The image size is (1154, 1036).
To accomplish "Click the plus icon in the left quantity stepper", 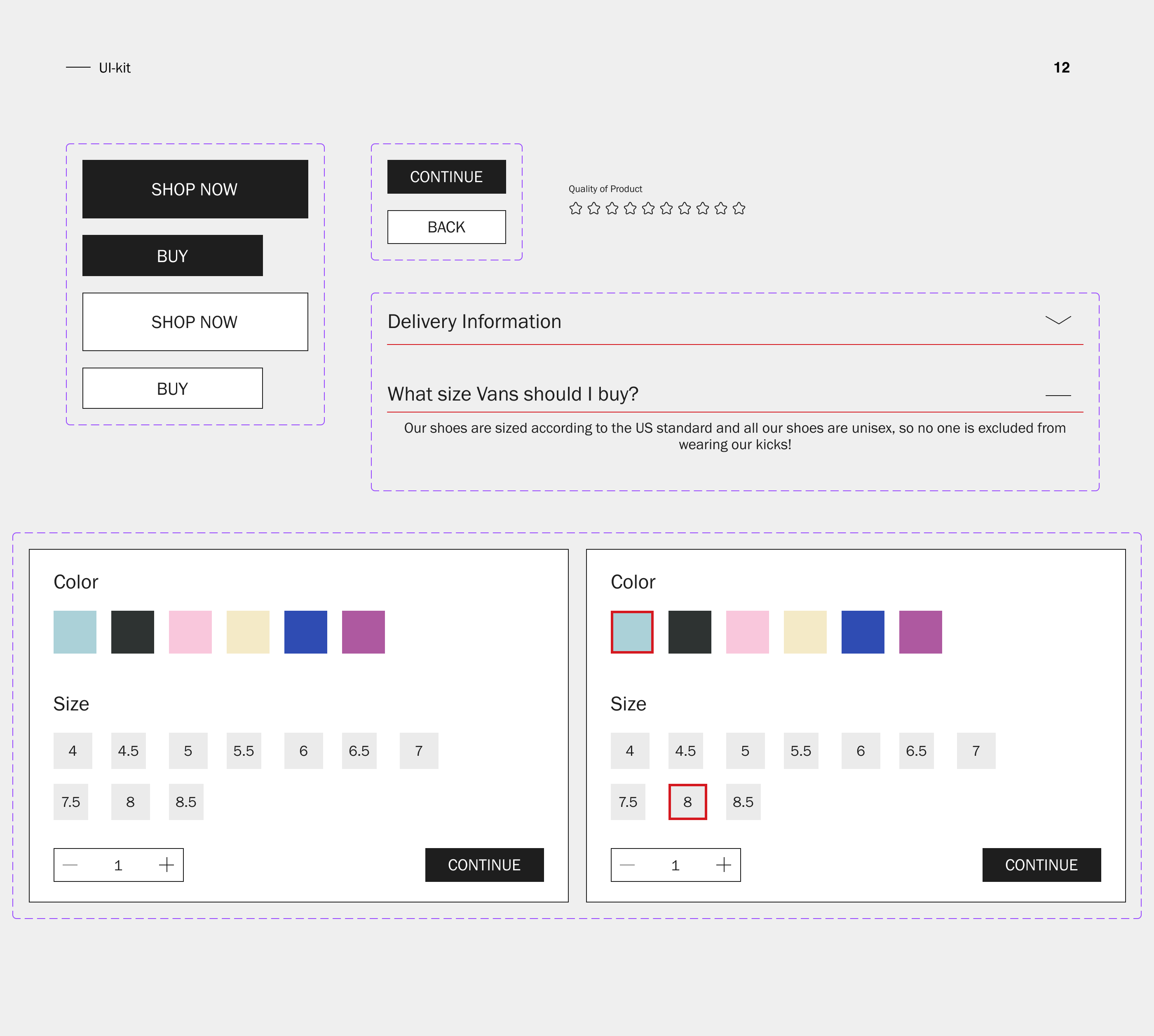I will pyautogui.click(x=166, y=865).
